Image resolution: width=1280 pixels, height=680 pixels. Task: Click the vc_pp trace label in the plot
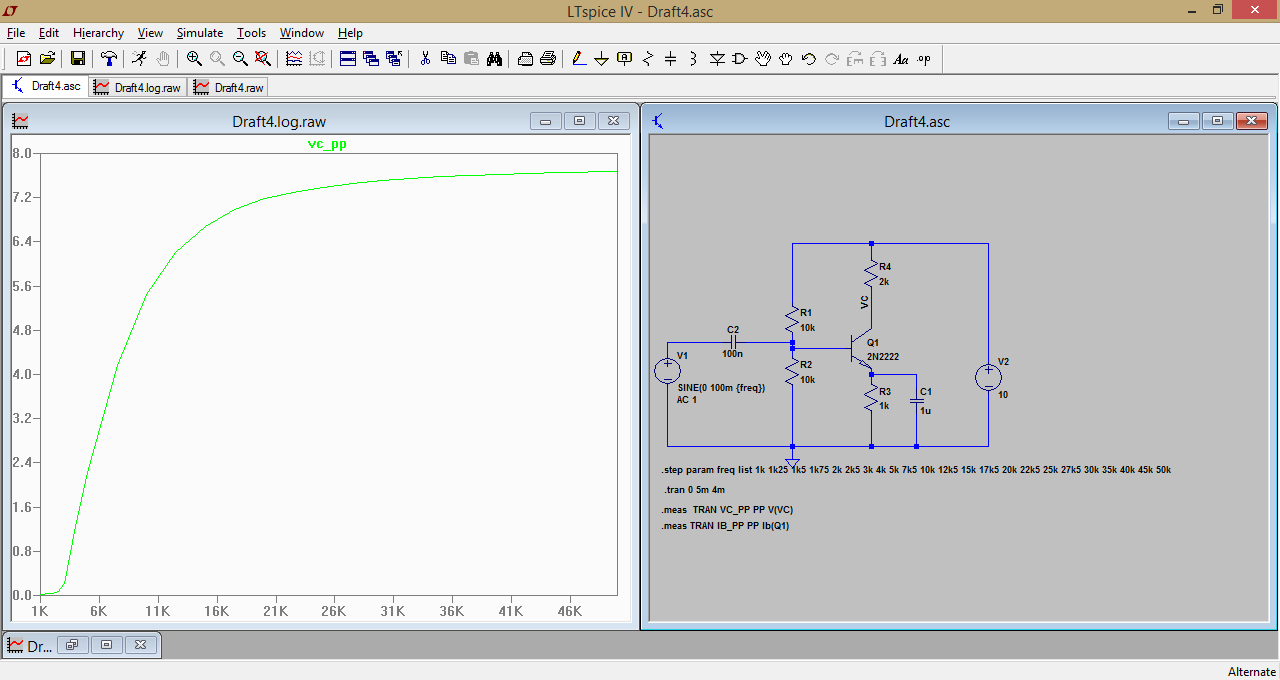[327, 144]
